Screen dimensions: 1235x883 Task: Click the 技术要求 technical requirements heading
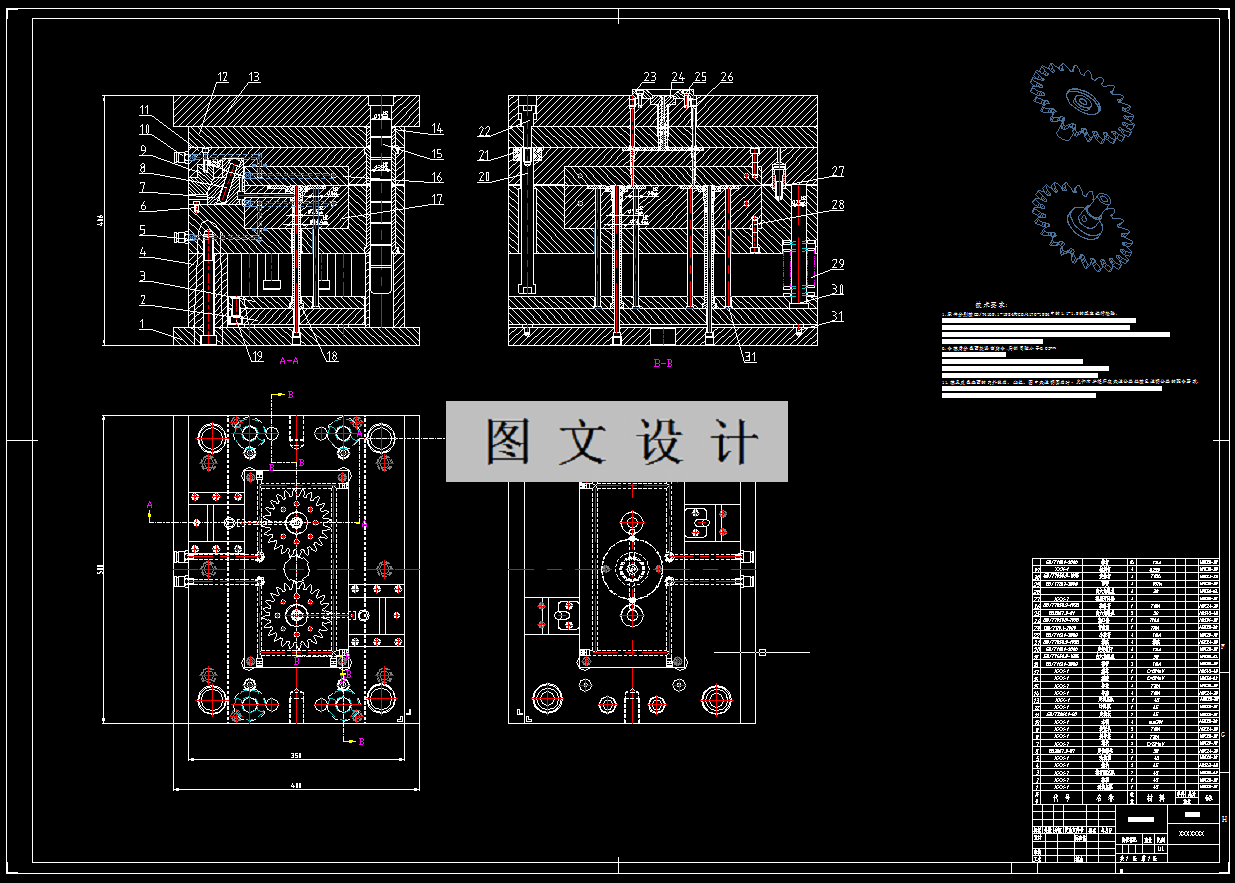pos(992,304)
